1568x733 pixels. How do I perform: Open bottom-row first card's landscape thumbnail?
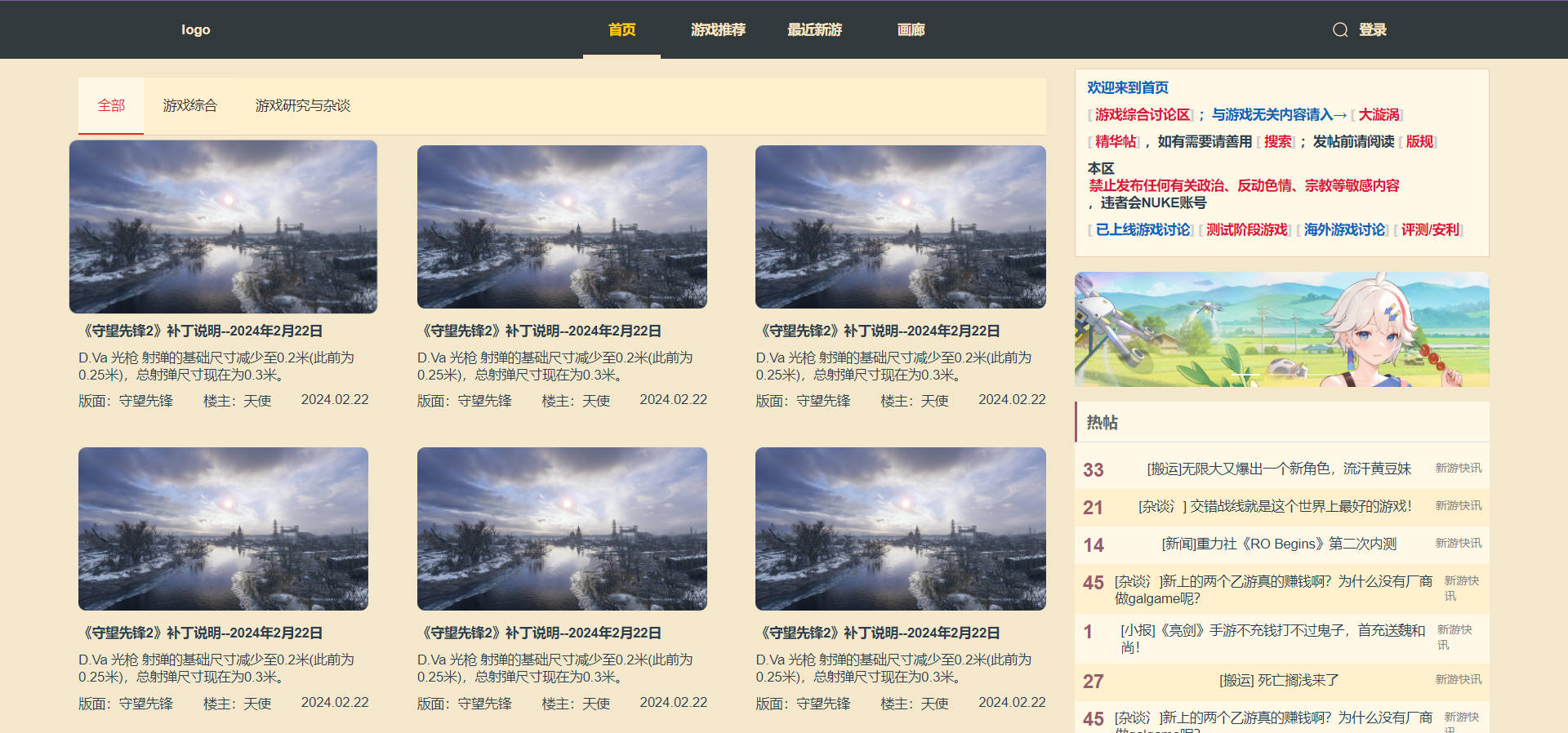223,529
